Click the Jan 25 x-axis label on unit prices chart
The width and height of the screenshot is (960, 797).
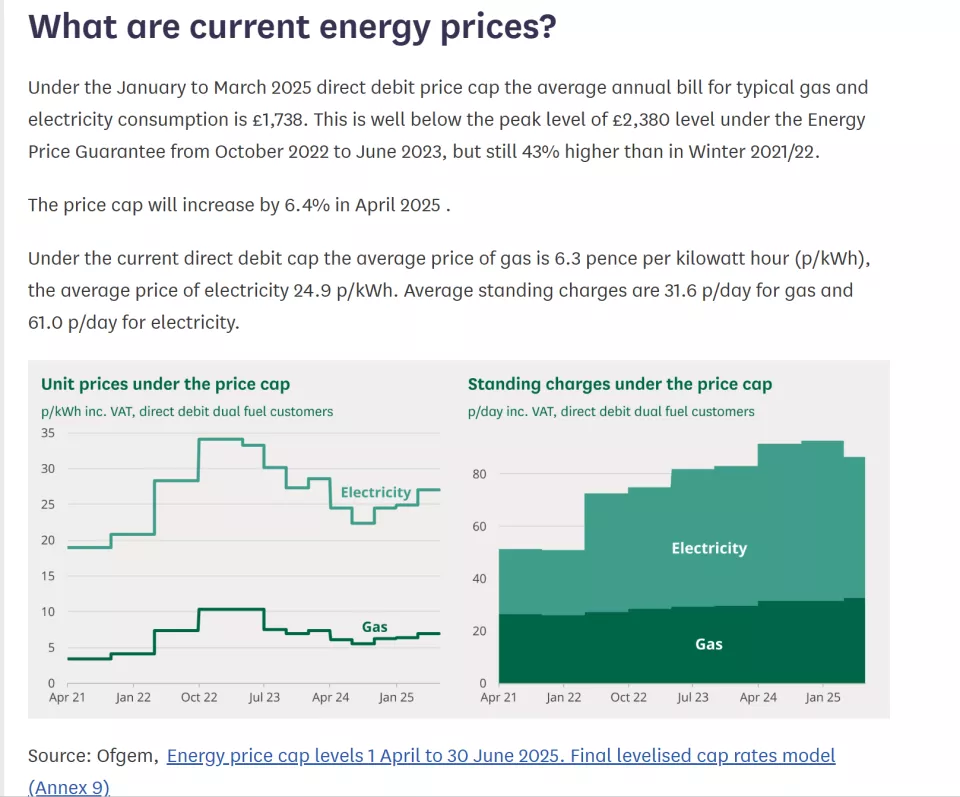pos(396,697)
